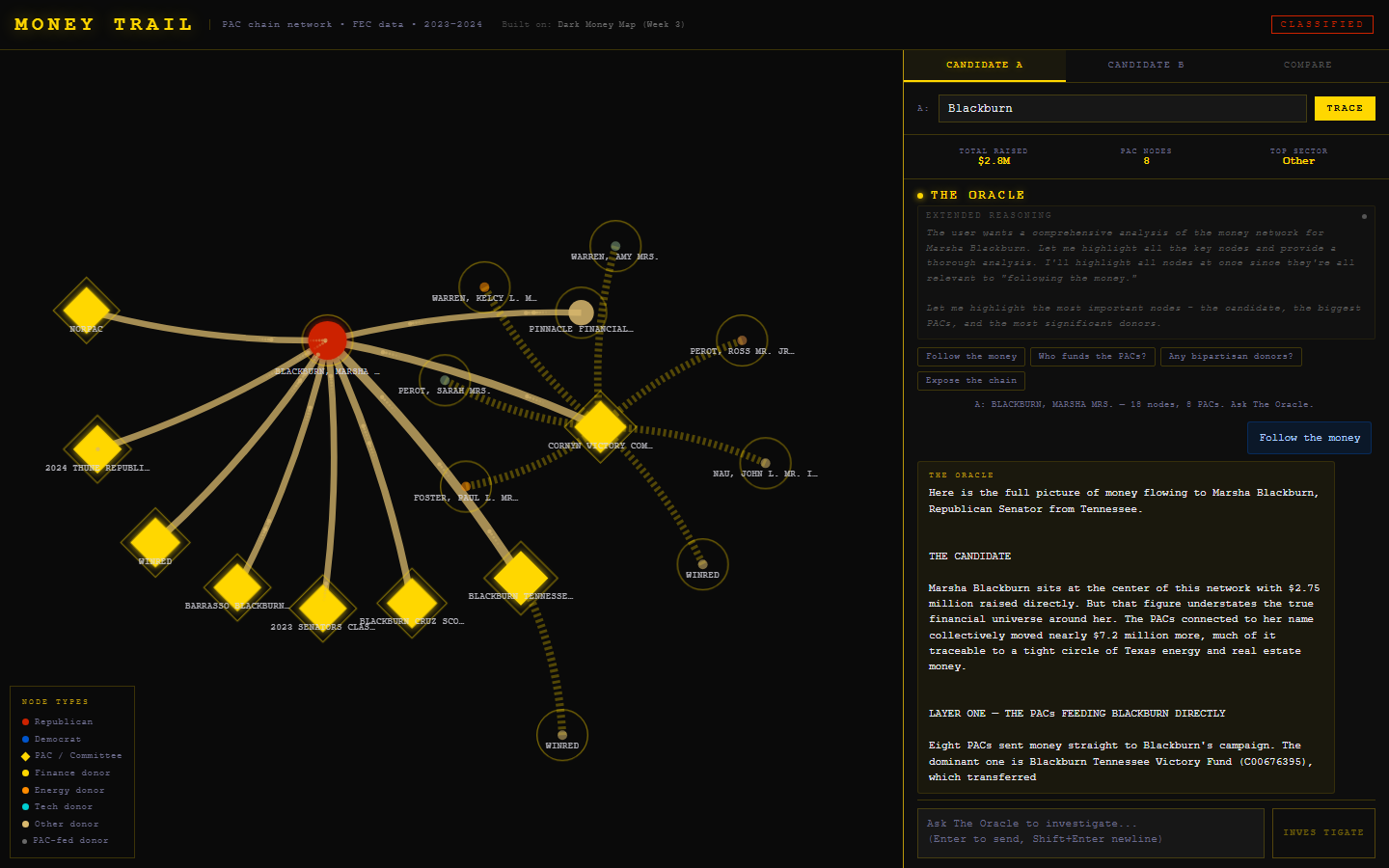Click the blue Follow the money user message
This screenshot has height=868, width=1389.
coord(1309,438)
